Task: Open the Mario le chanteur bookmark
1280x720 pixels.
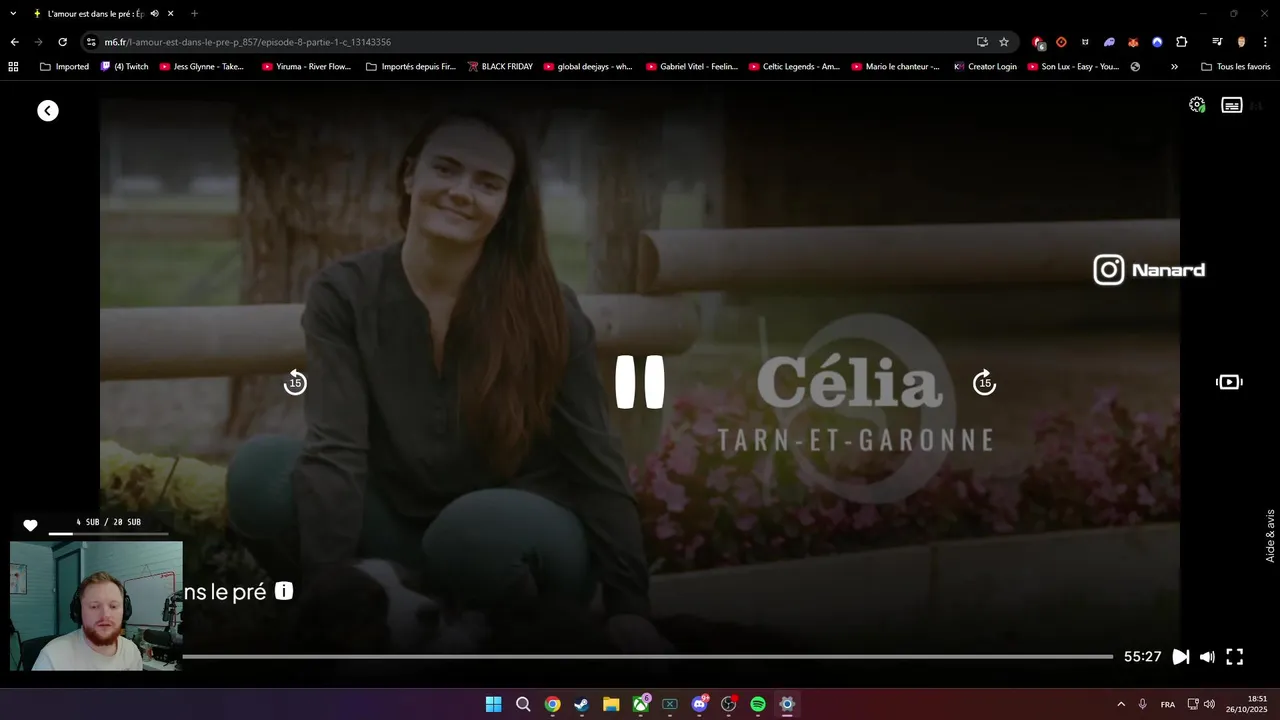Action: tap(896, 67)
